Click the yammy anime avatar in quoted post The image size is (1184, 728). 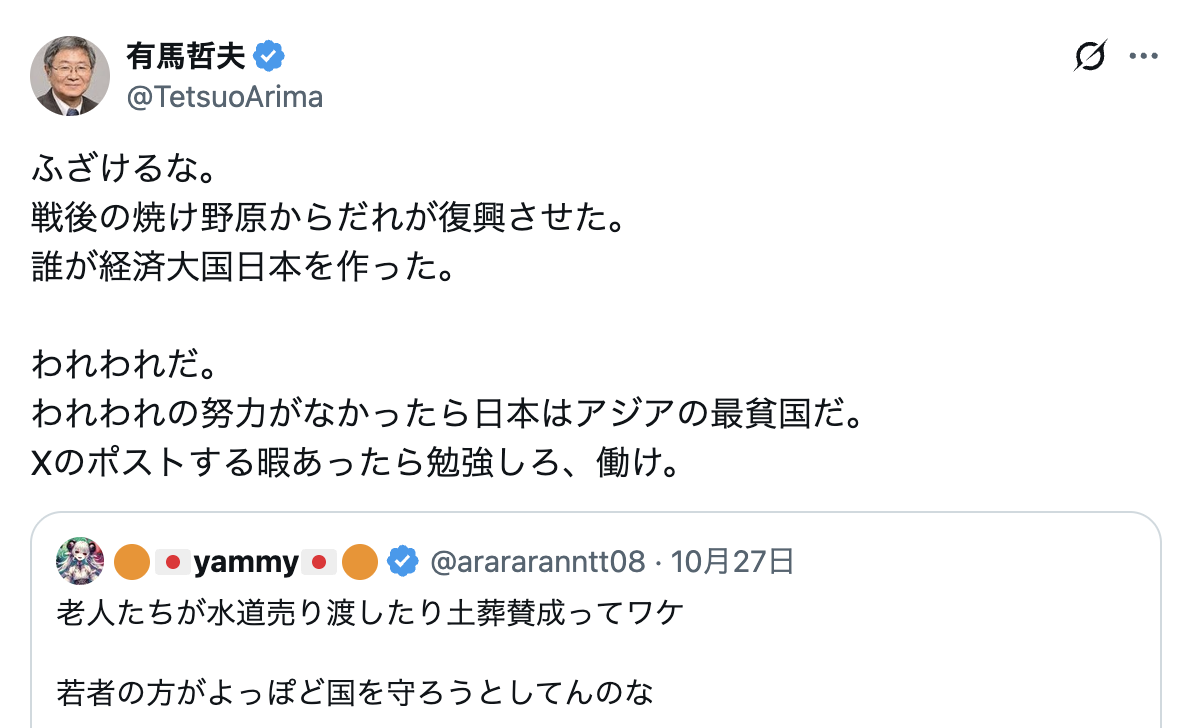pos(80,561)
